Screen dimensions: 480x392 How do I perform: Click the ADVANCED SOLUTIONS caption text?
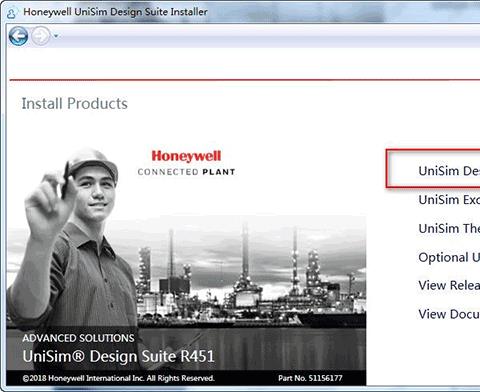(78, 338)
